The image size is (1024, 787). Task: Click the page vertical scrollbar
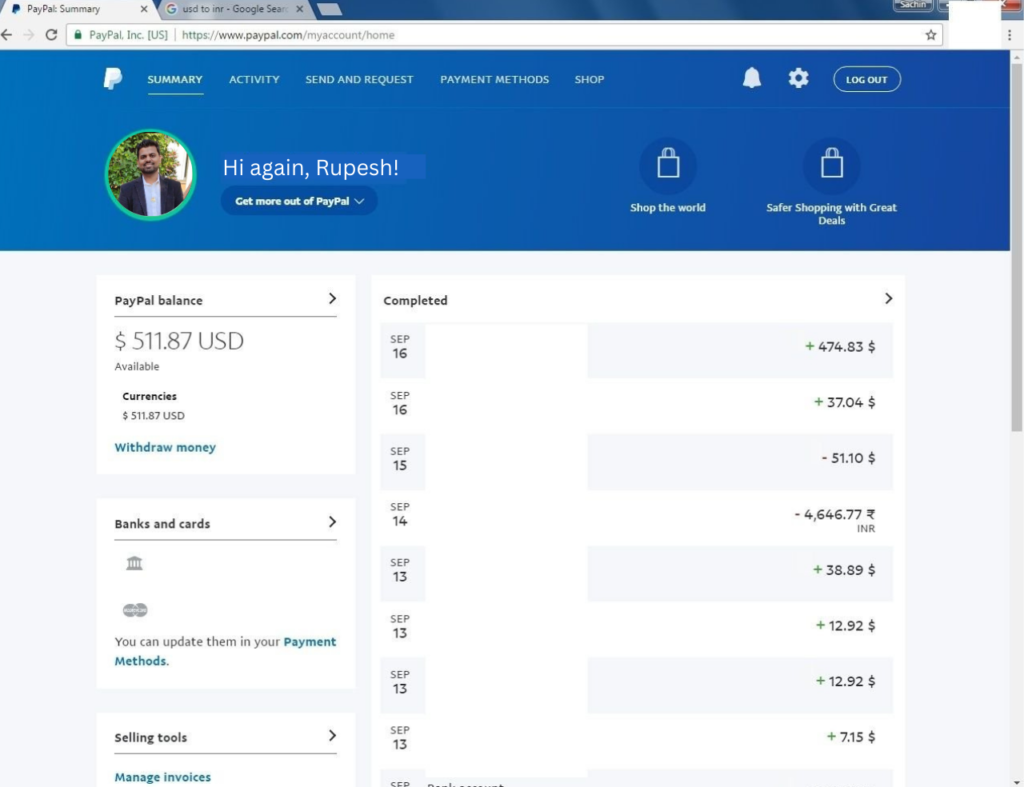point(1016,248)
